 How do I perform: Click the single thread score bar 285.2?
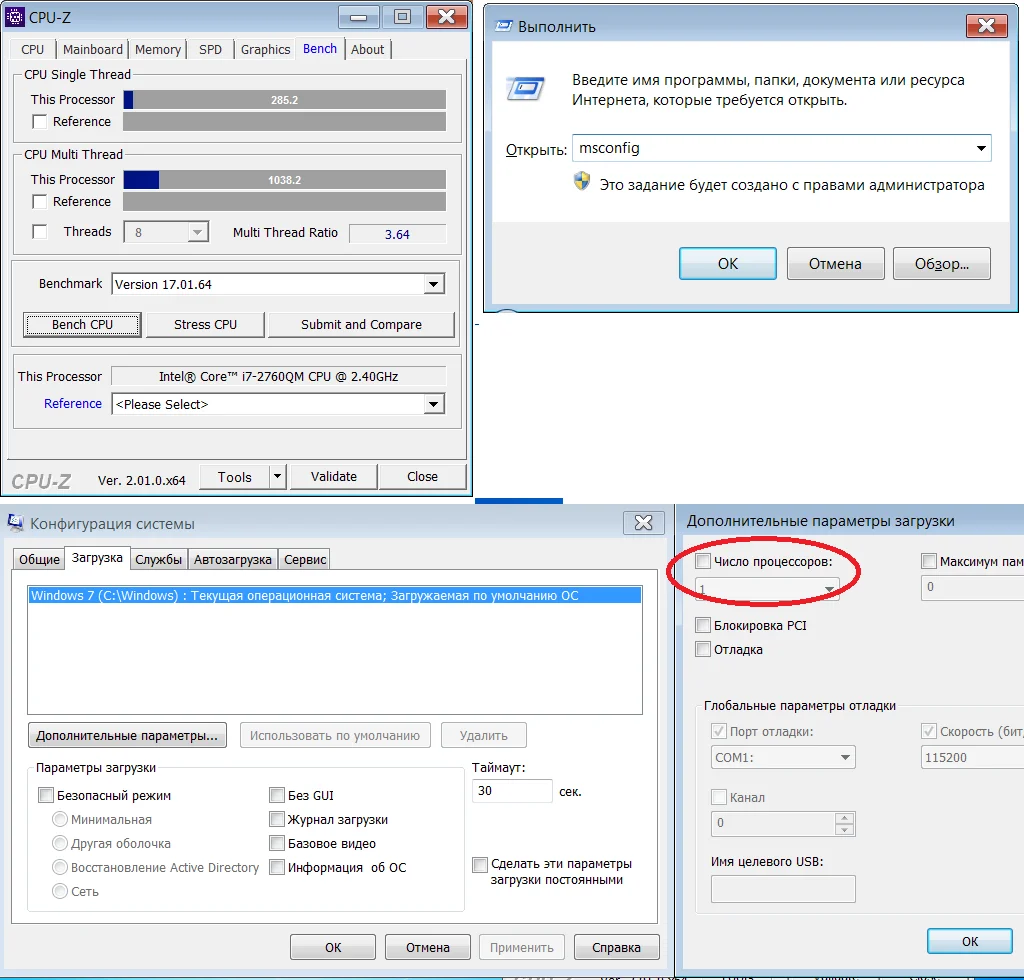click(285, 100)
